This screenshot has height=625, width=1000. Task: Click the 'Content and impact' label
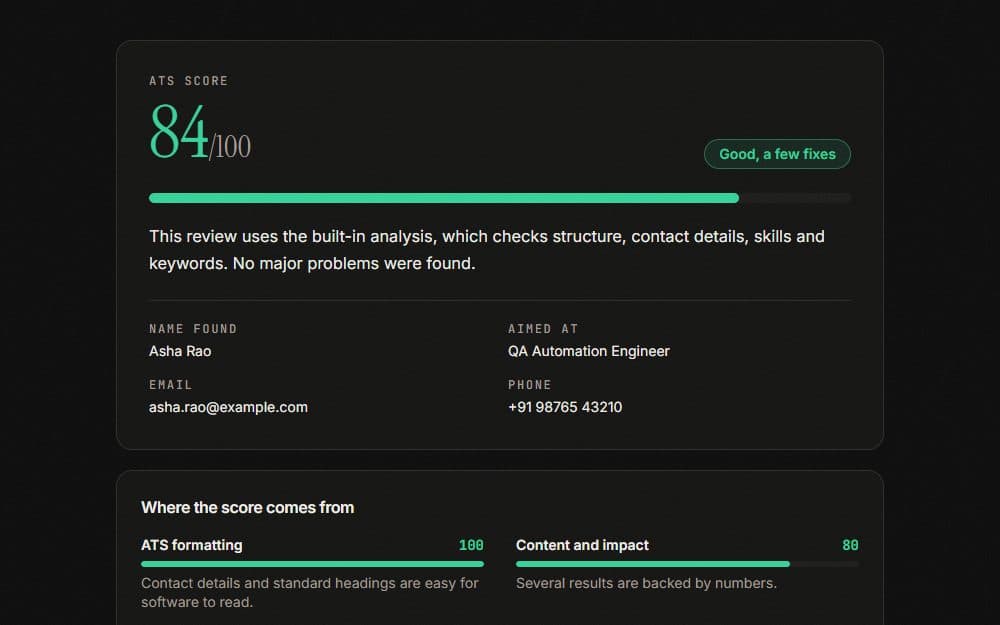click(x=582, y=545)
